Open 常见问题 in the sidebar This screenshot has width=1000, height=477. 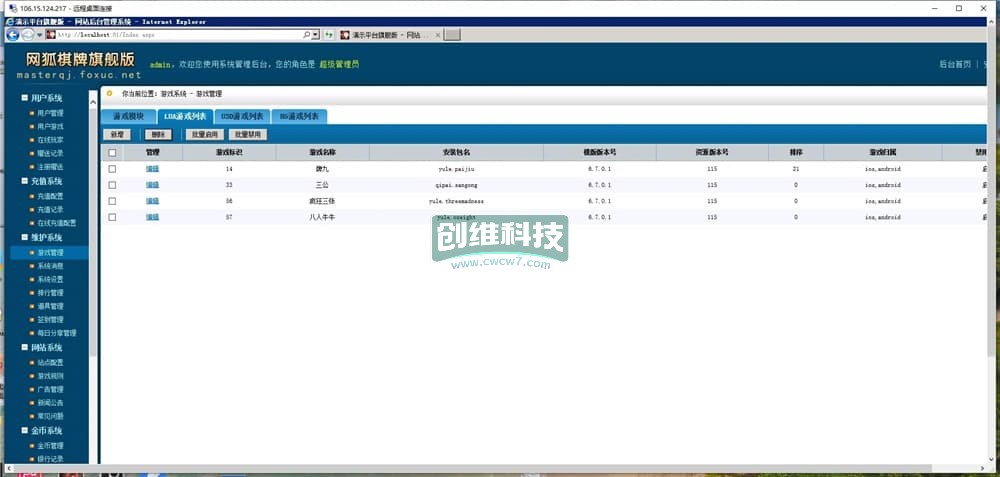point(50,416)
